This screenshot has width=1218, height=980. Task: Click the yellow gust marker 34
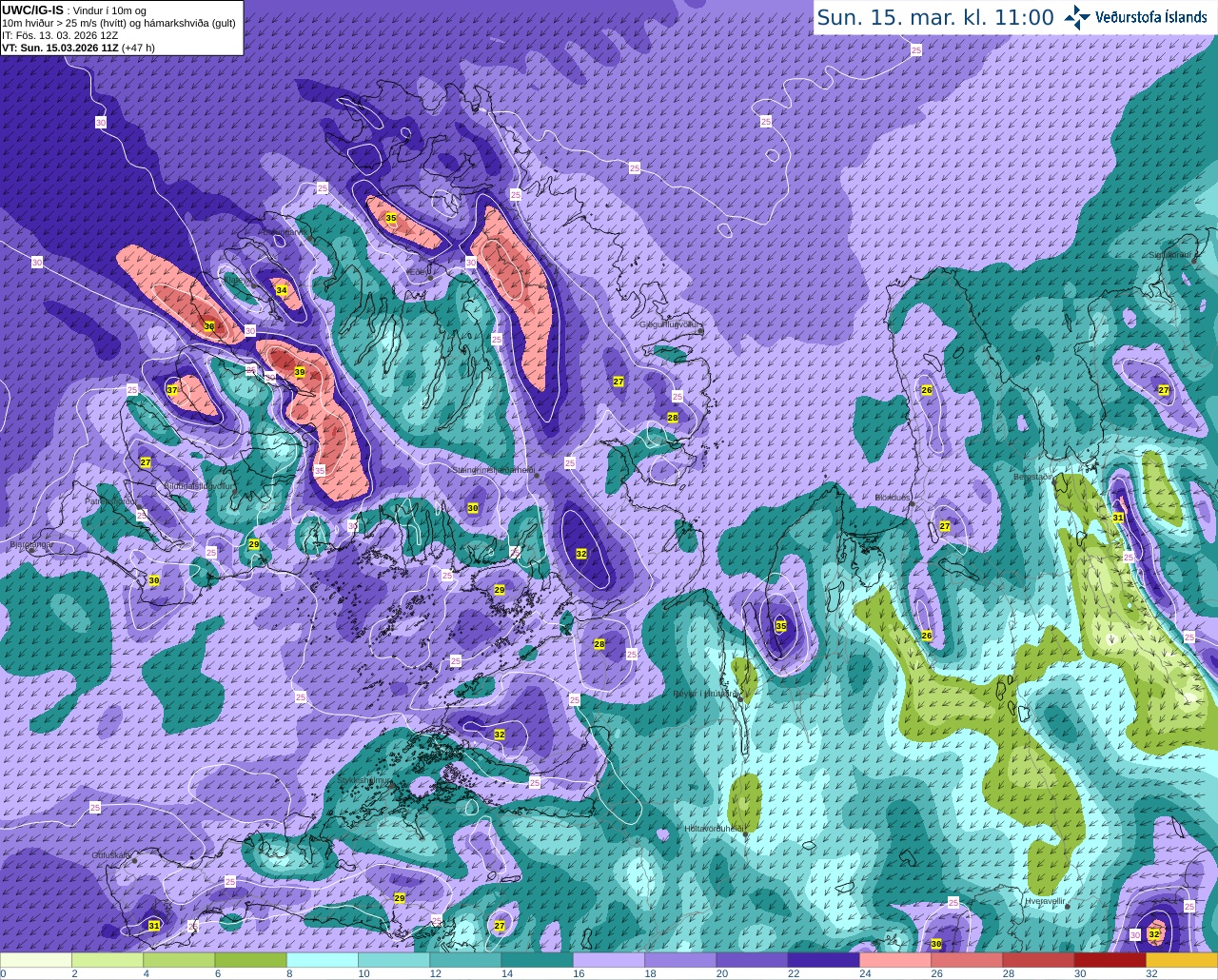(281, 290)
